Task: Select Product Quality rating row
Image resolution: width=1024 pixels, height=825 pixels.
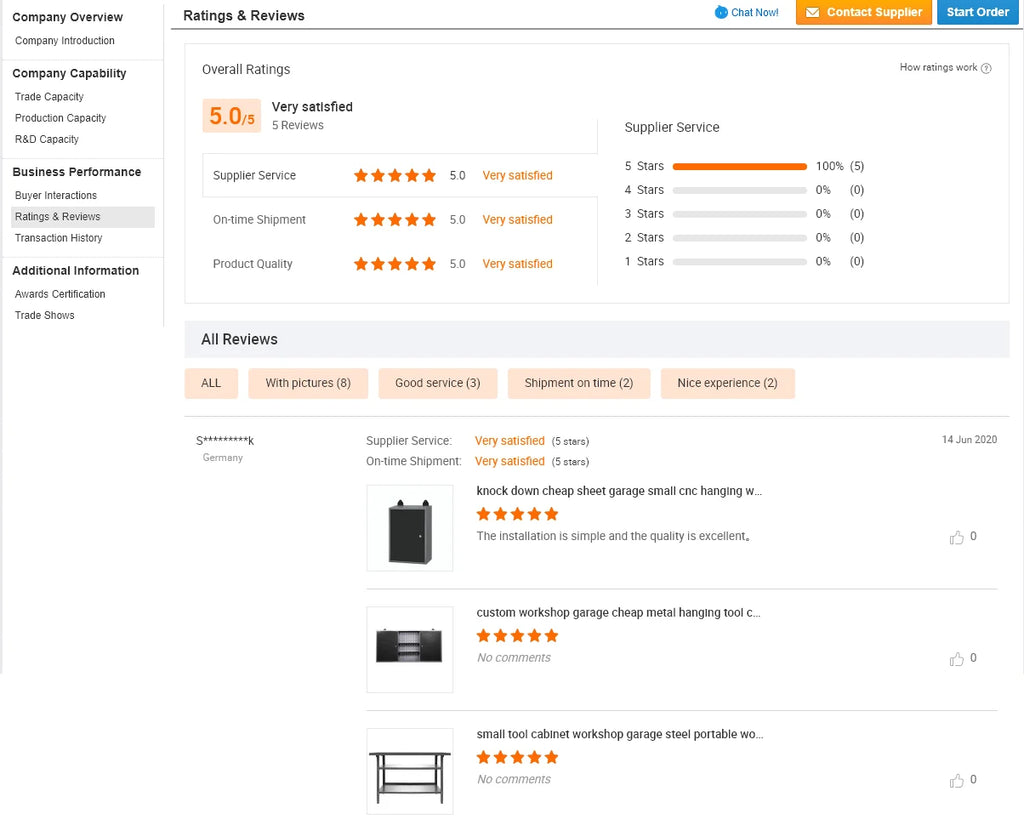Action: (x=400, y=264)
